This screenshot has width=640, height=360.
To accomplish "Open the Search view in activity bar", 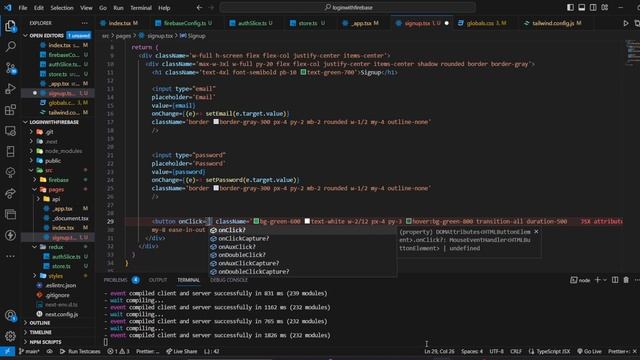I will click(x=10, y=46).
